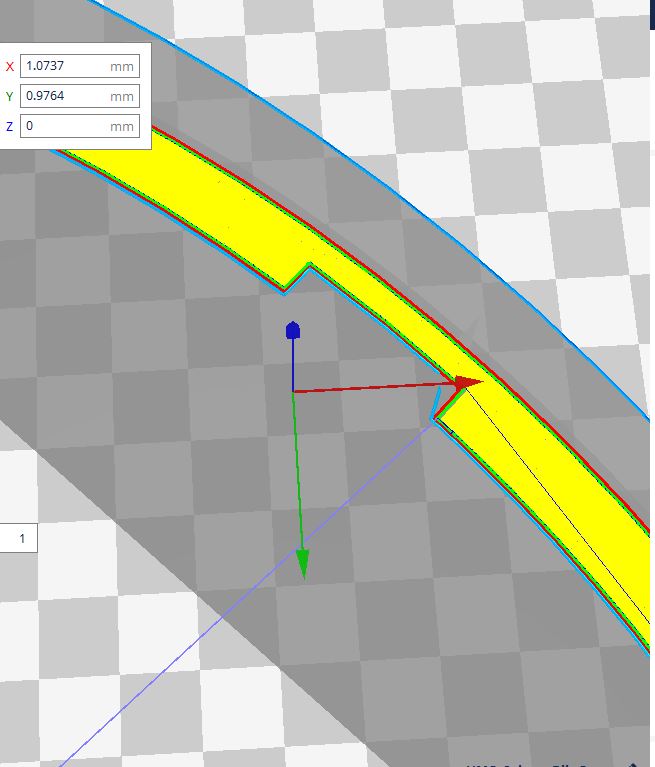Click the layer number field showing 1
This screenshot has height=767, width=655.
[19, 539]
